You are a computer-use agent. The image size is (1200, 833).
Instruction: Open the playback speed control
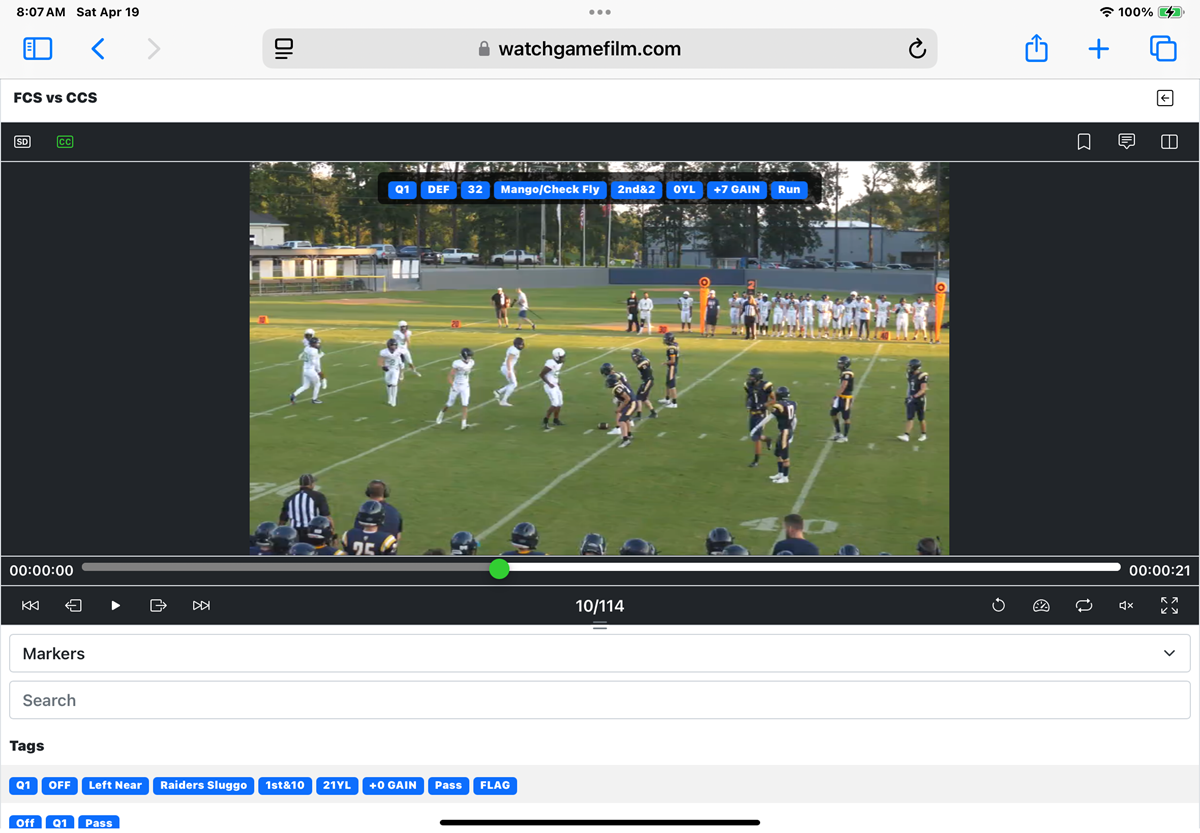[1041, 606]
